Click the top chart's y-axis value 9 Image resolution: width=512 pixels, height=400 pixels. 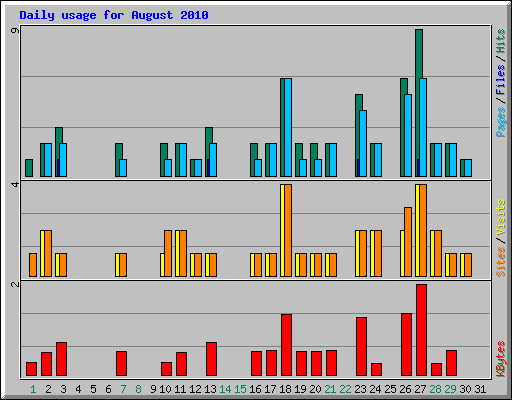point(15,30)
